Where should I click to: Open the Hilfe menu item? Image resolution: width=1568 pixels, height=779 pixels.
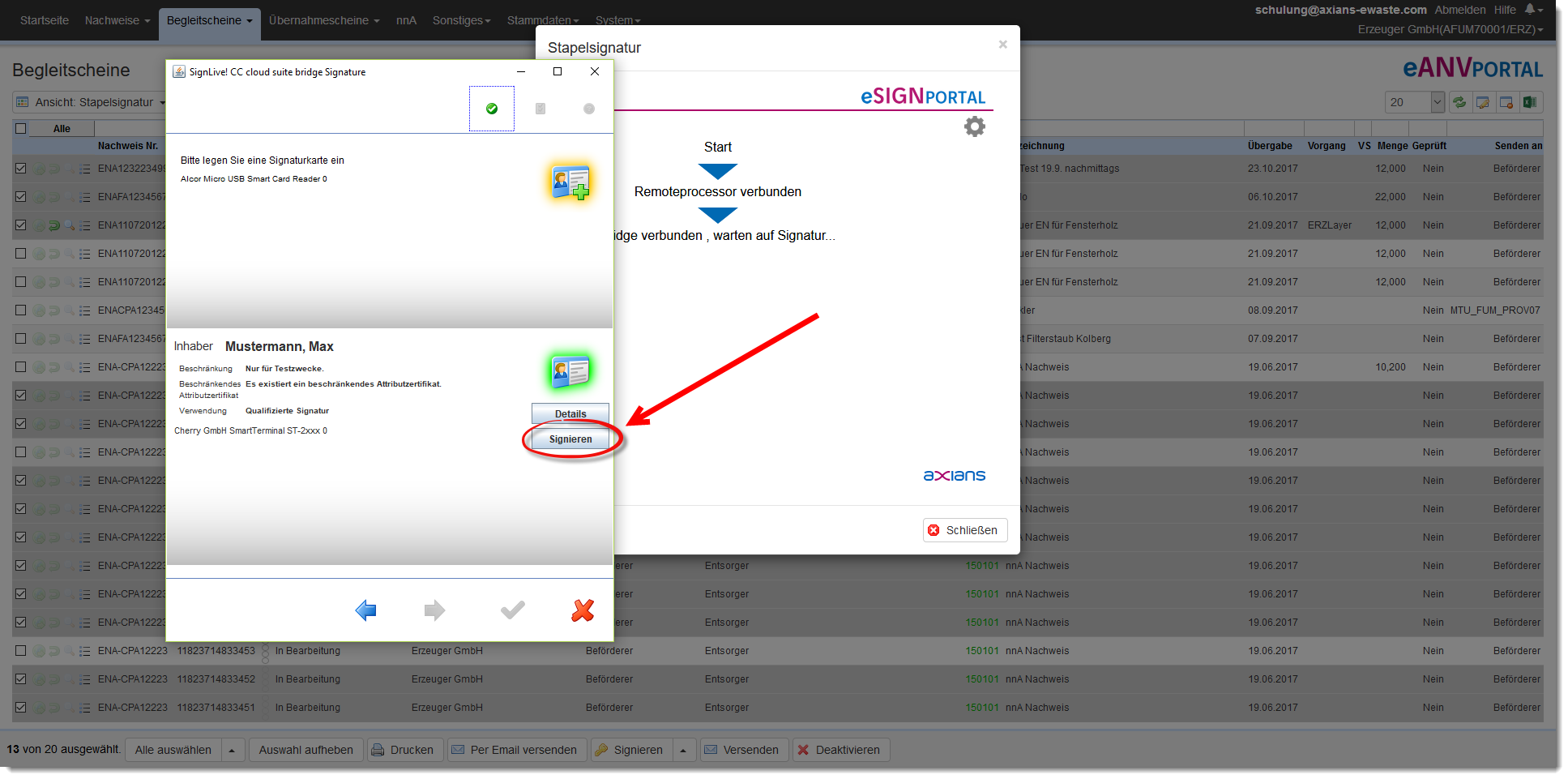pyautogui.click(x=1505, y=10)
